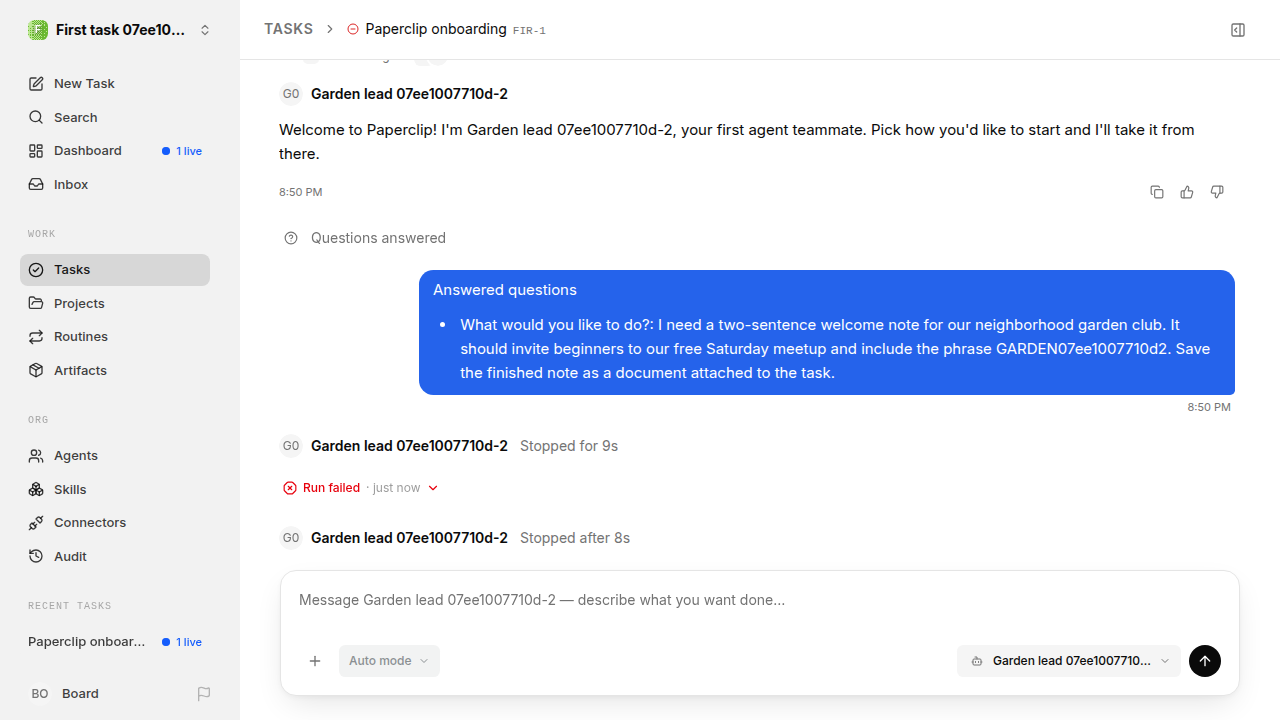
Task: Open Search in the sidebar
Action: pyautogui.click(x=115, y=117)
